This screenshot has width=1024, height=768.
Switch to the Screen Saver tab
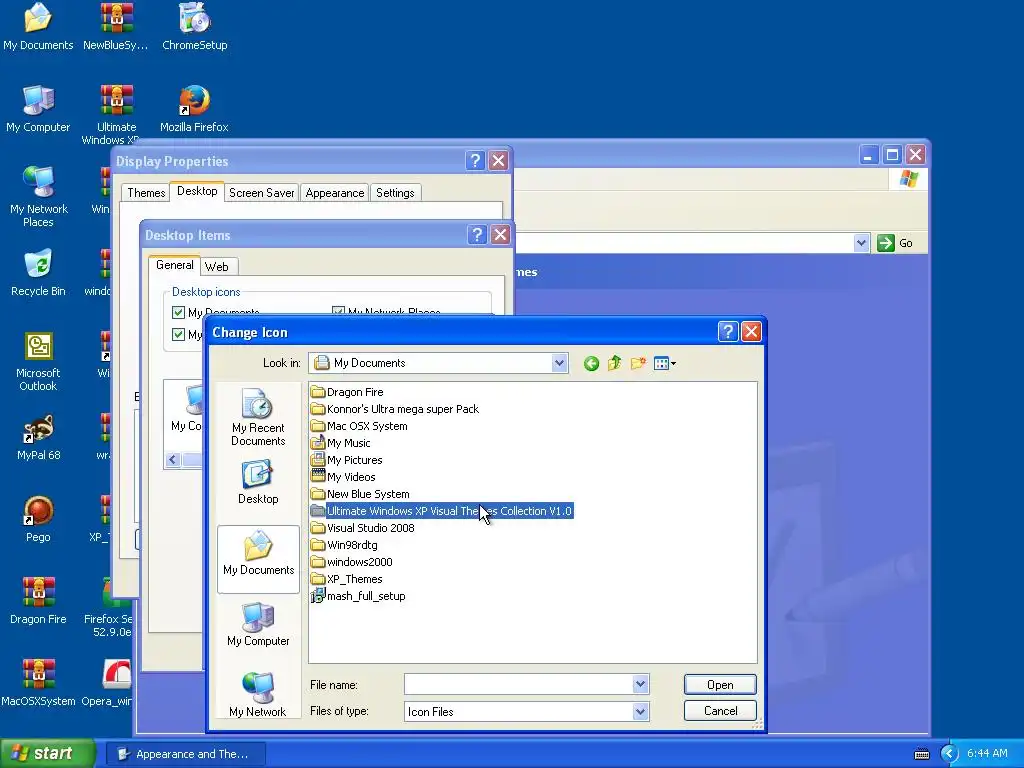pyautogui.click(x=261, y=193)
